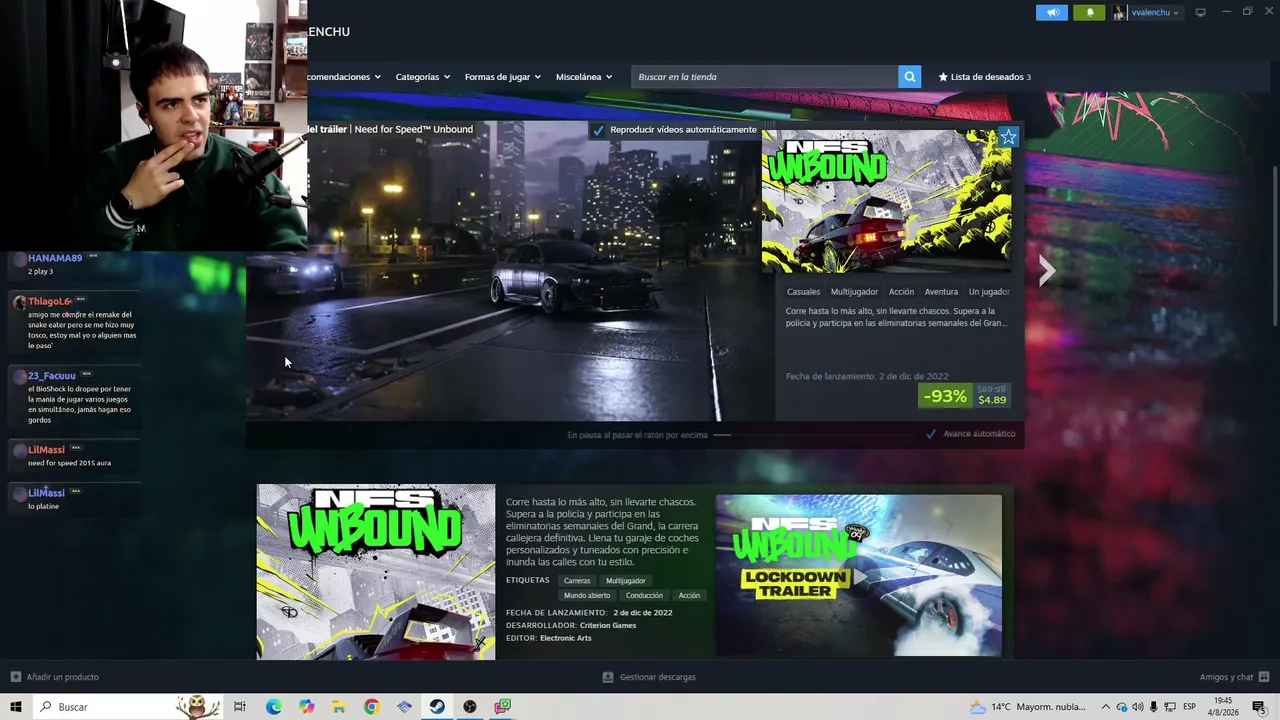1280x720 pixels.
Task: Switch Steam to Big Picture mode icon
Action: click(x=1200, y=13)
